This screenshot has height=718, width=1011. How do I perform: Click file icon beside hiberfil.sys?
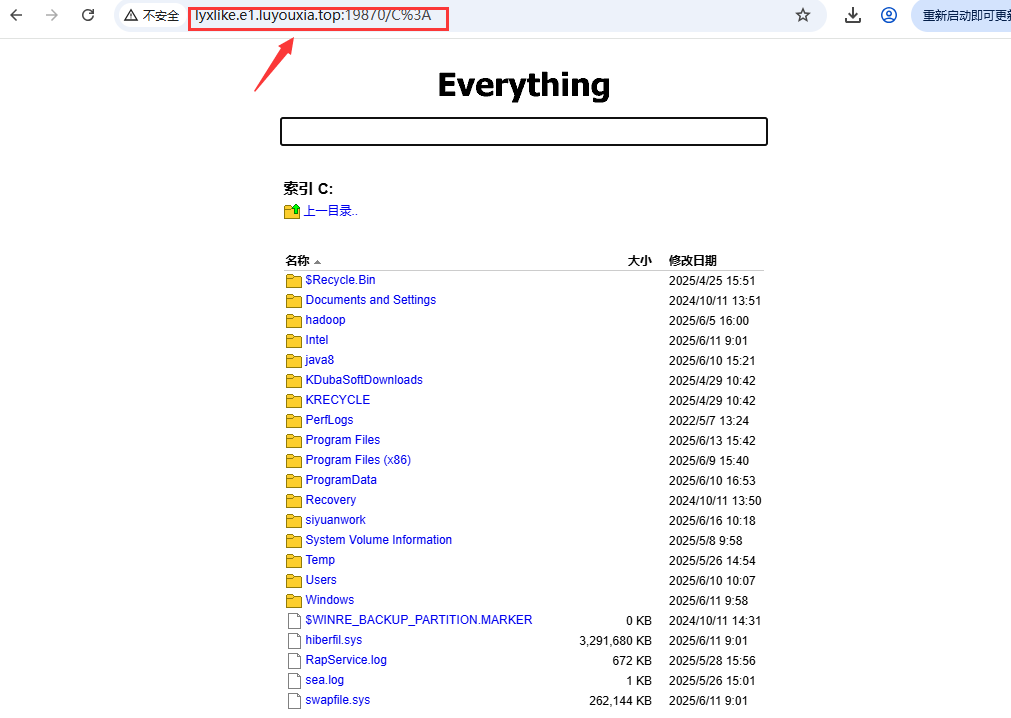[x=294, y=640]
